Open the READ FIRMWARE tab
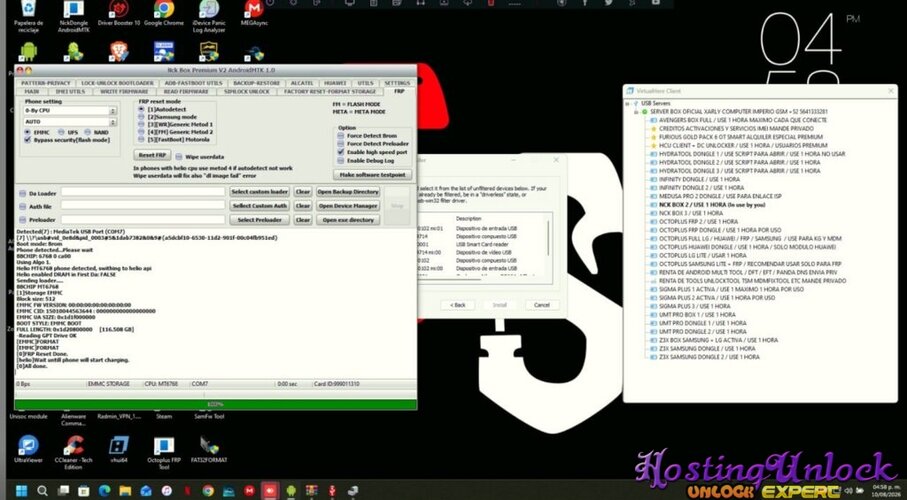This screenshot has width=907, height=500. point(186,91)
